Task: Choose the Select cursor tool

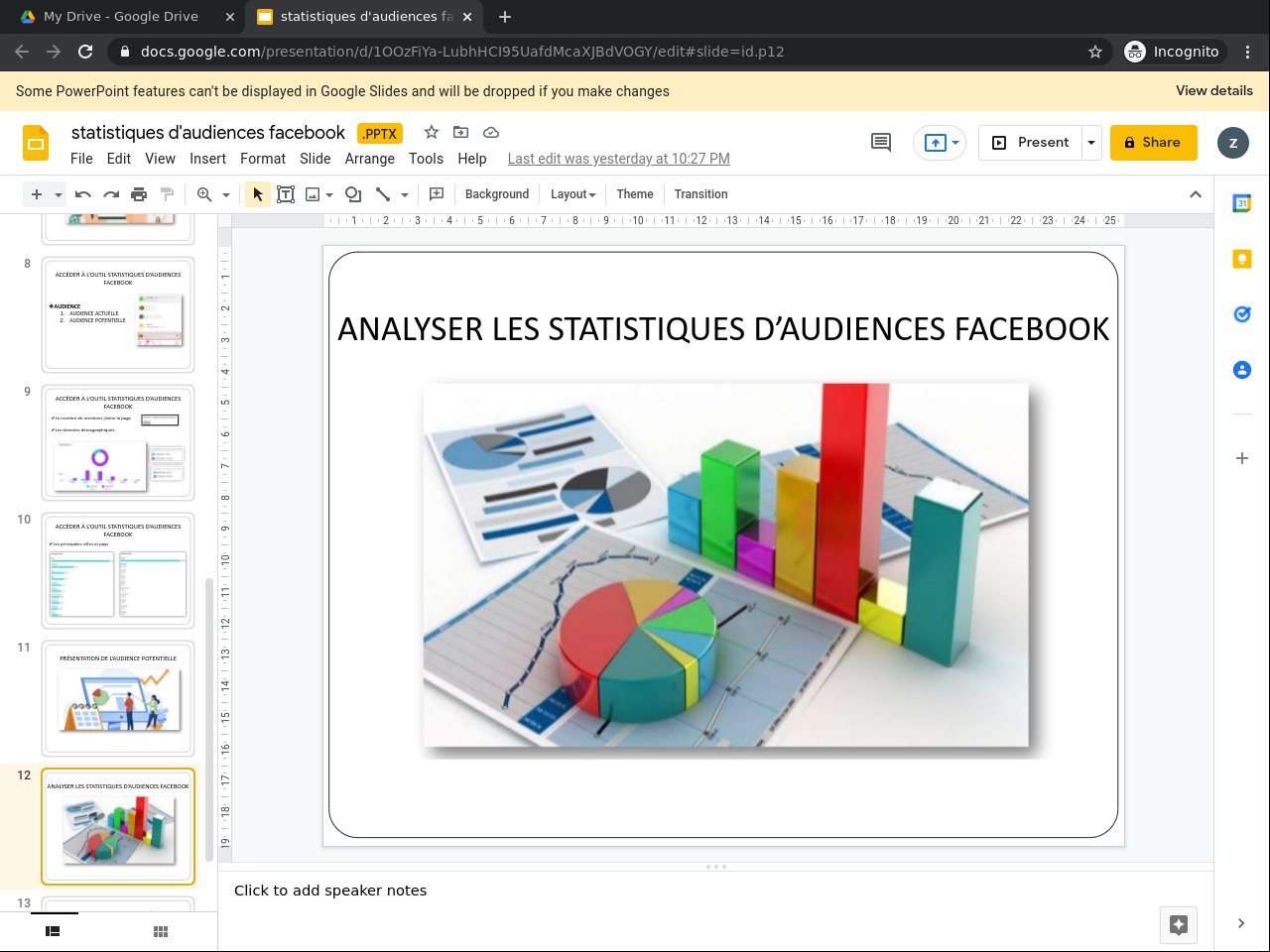Action: tap(258, 194)
